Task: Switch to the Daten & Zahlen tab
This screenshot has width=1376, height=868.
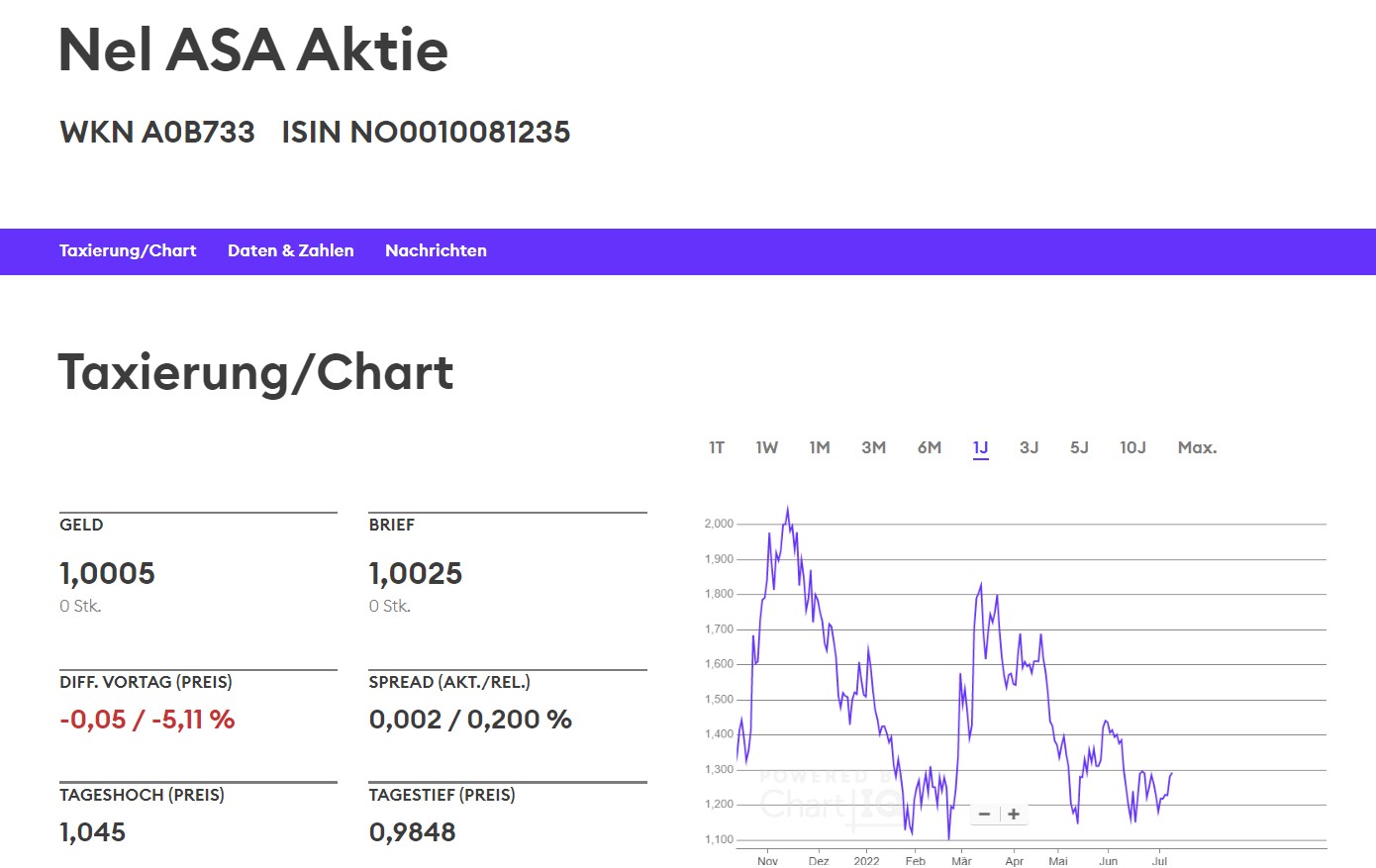Action: pos(291,251)
